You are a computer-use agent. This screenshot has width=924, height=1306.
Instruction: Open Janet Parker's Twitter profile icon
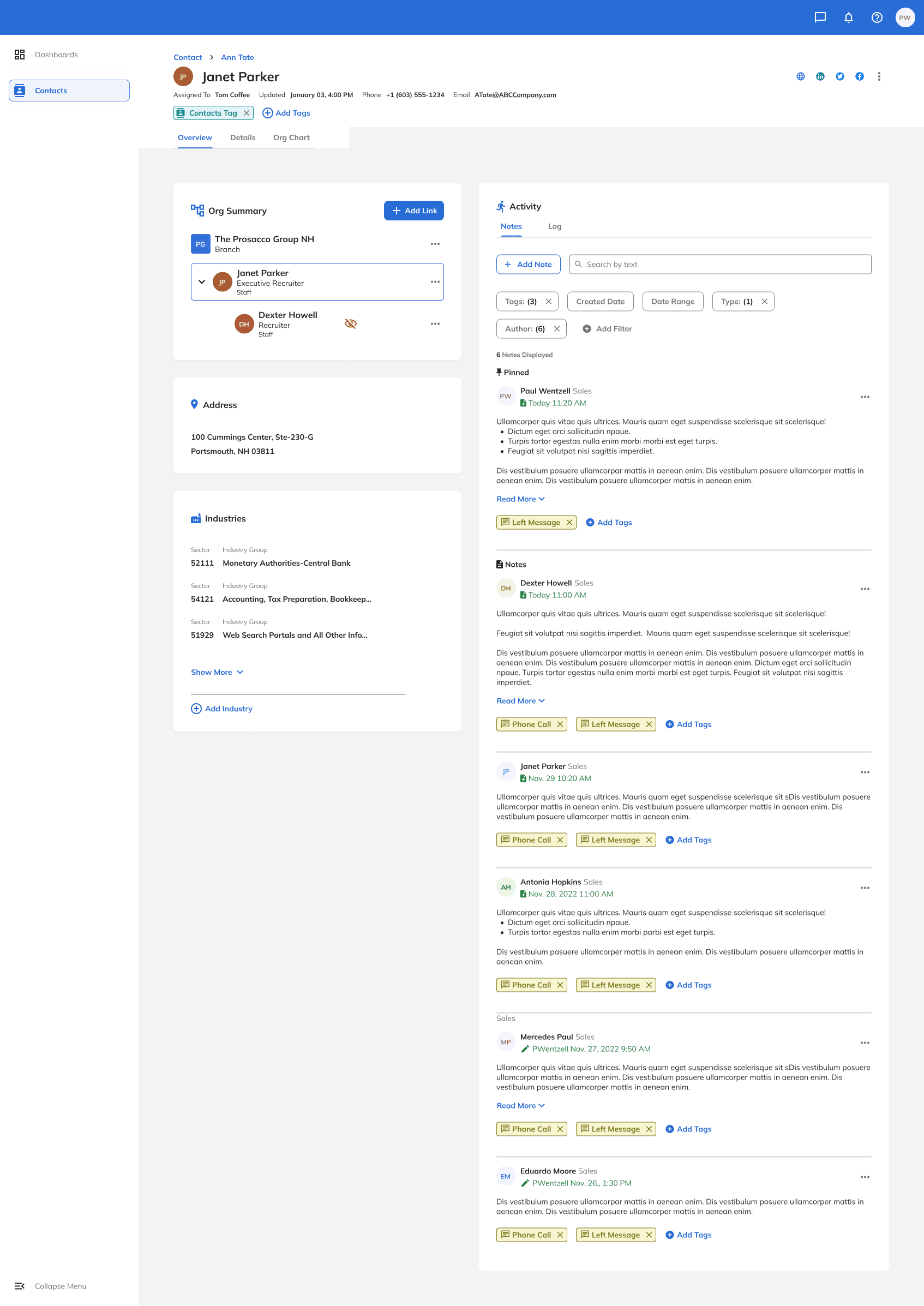840,76
